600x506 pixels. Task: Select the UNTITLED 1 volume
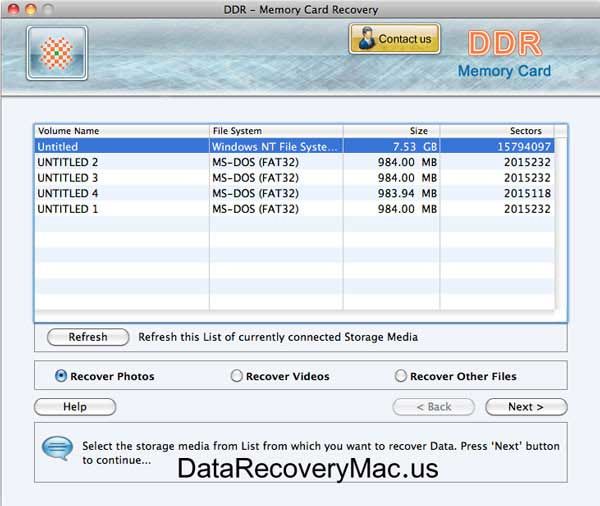coord(295,209)
